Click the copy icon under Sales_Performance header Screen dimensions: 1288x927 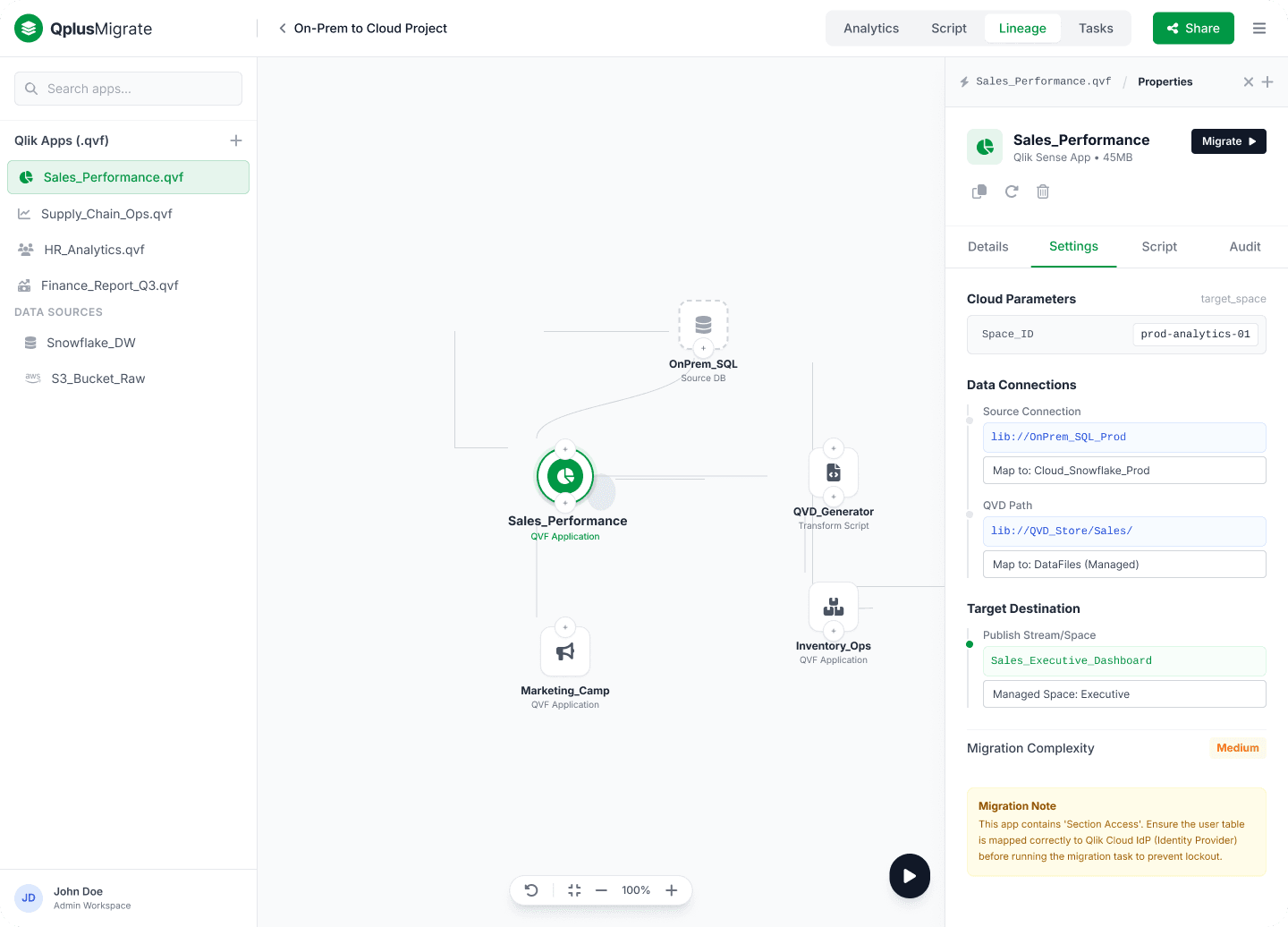(979, 191)
